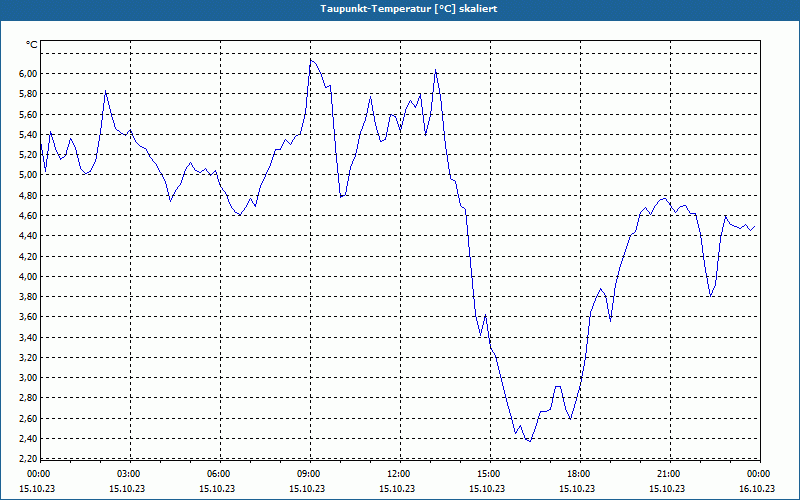The width and height of the screenshot is (800, 500).
Task: Click the 16.10.23 date label
Action: [x=757, y=488]
